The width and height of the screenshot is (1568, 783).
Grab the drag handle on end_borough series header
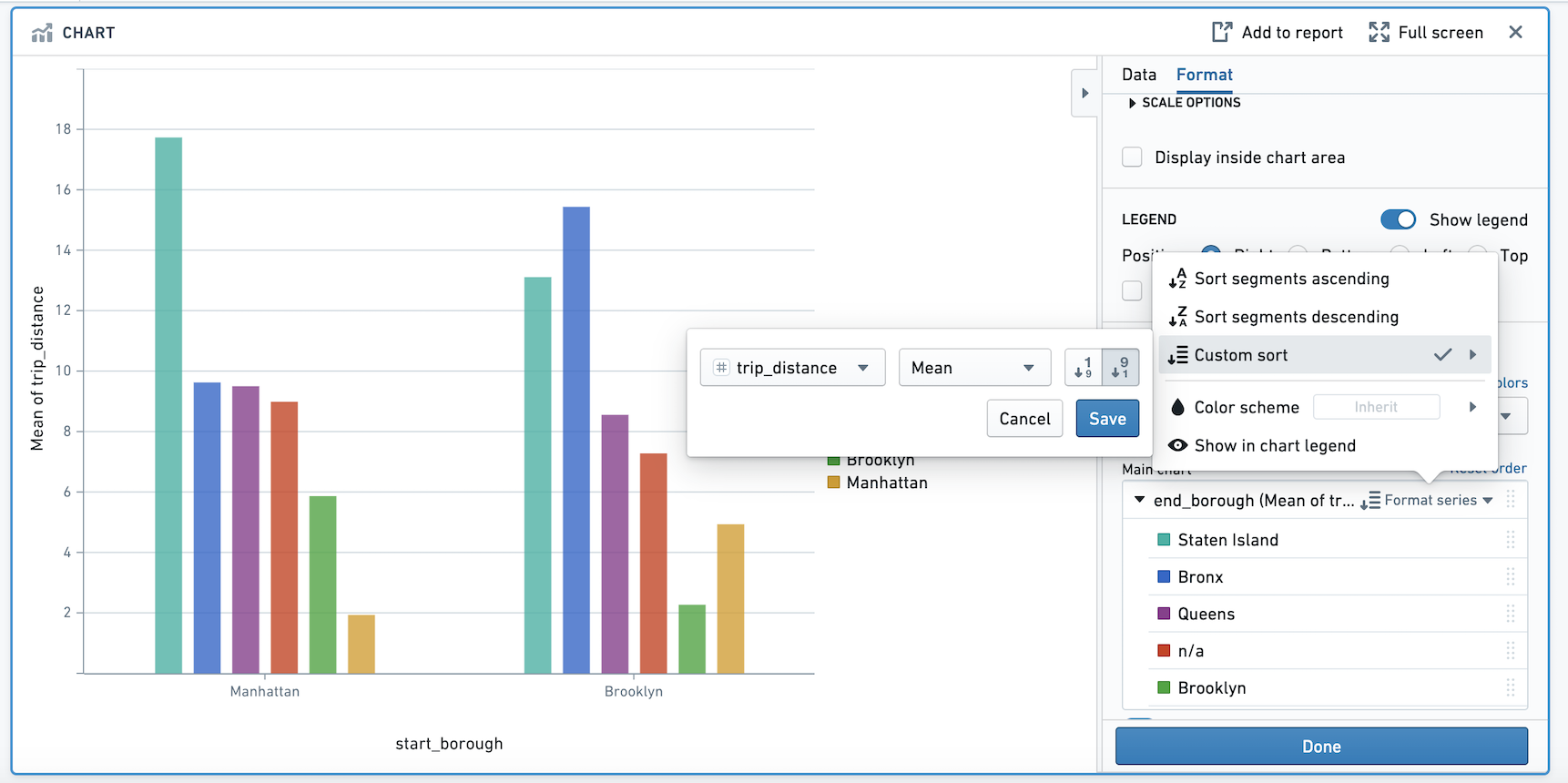pyautogui.click(x=1510, y=500)
